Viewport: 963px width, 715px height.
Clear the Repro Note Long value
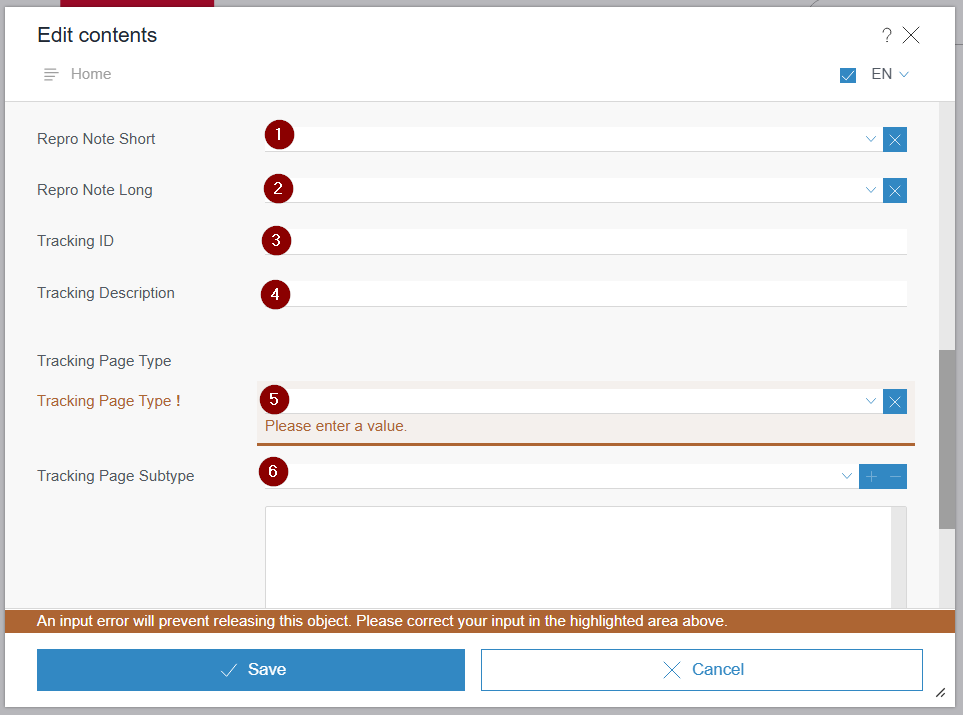coord(895,190)
